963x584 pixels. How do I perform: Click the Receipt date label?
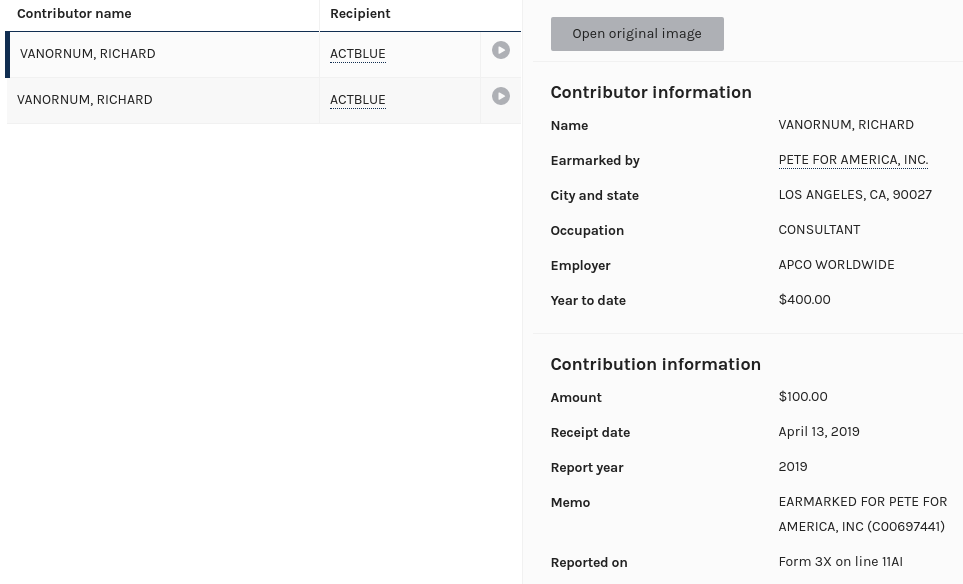coord(590,433)
